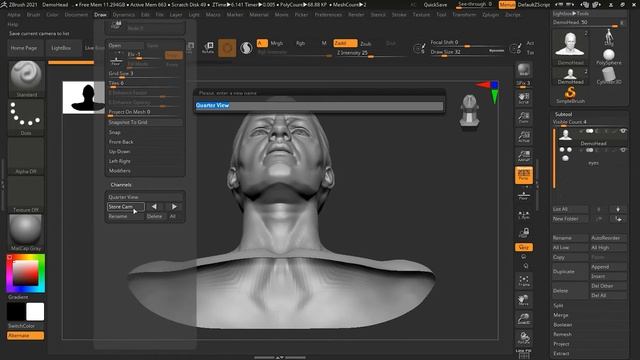Open the Help menu
This screenshot has height=360, width=640.
[12, 24]
